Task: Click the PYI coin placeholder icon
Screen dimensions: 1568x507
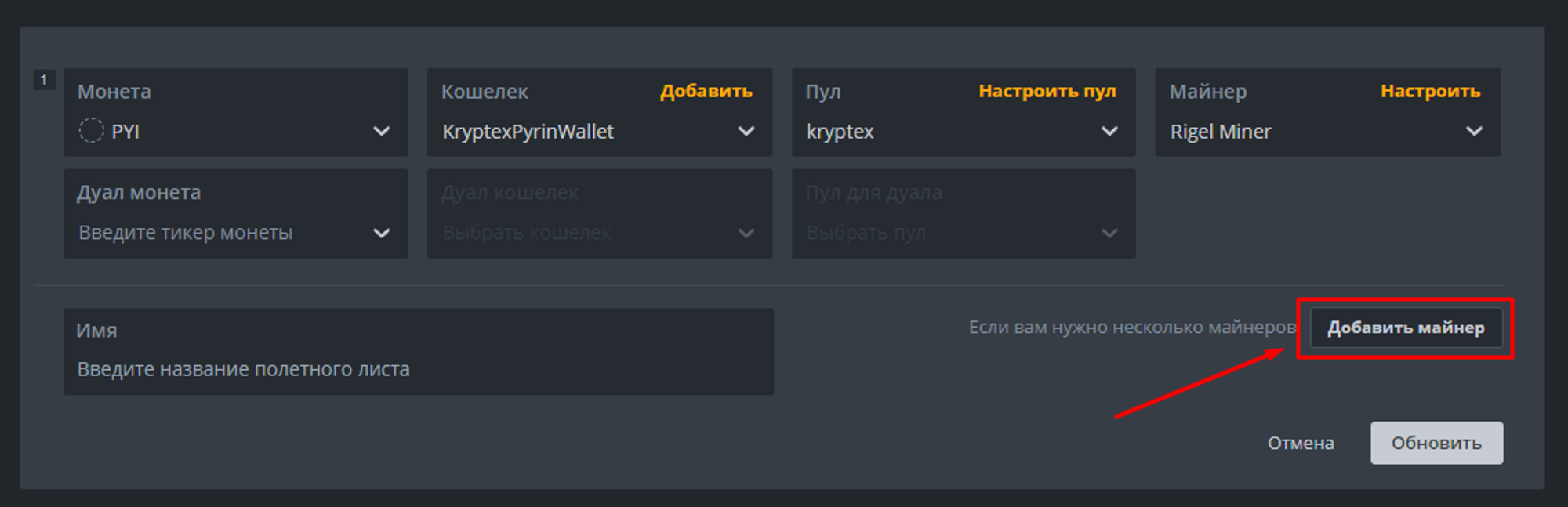Action: 91,130
